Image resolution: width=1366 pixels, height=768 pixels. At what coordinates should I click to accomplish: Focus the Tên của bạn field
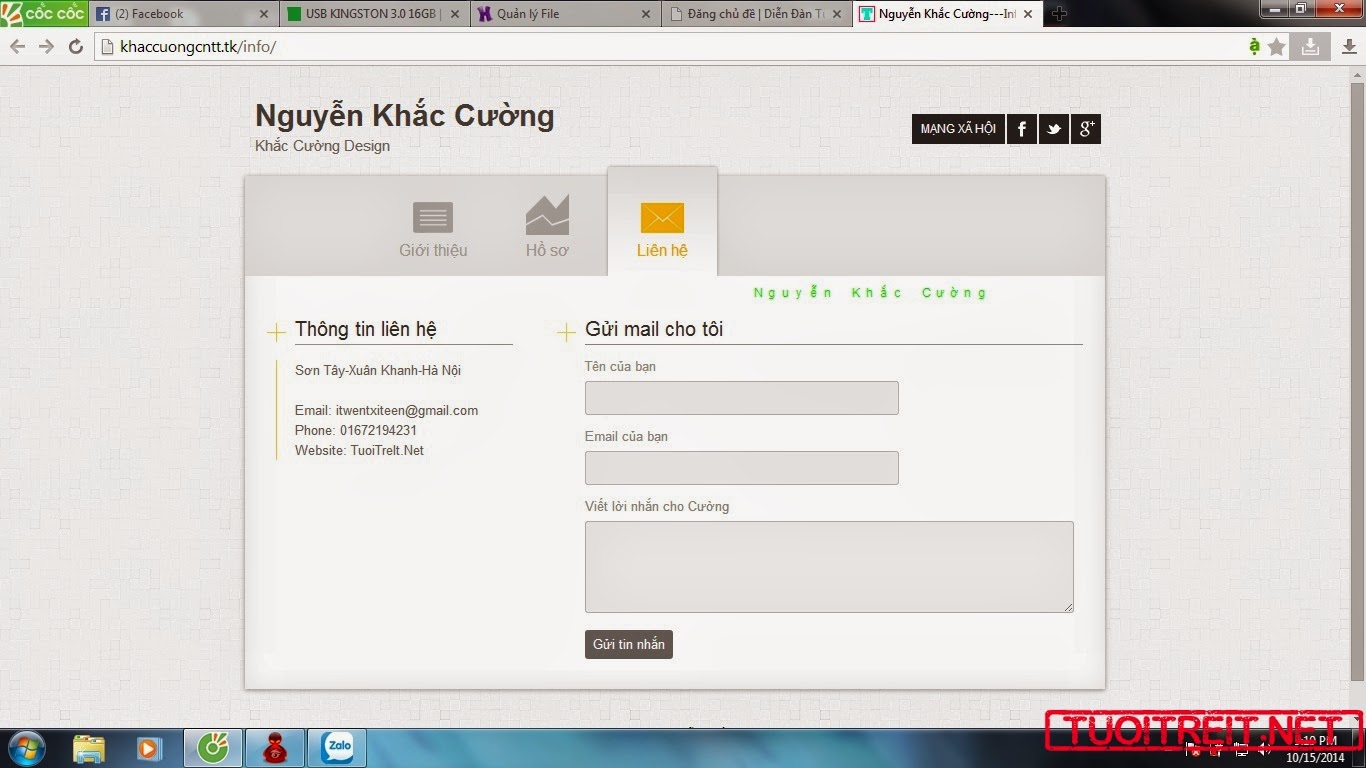pyautogui.click(x=741, y=398)
